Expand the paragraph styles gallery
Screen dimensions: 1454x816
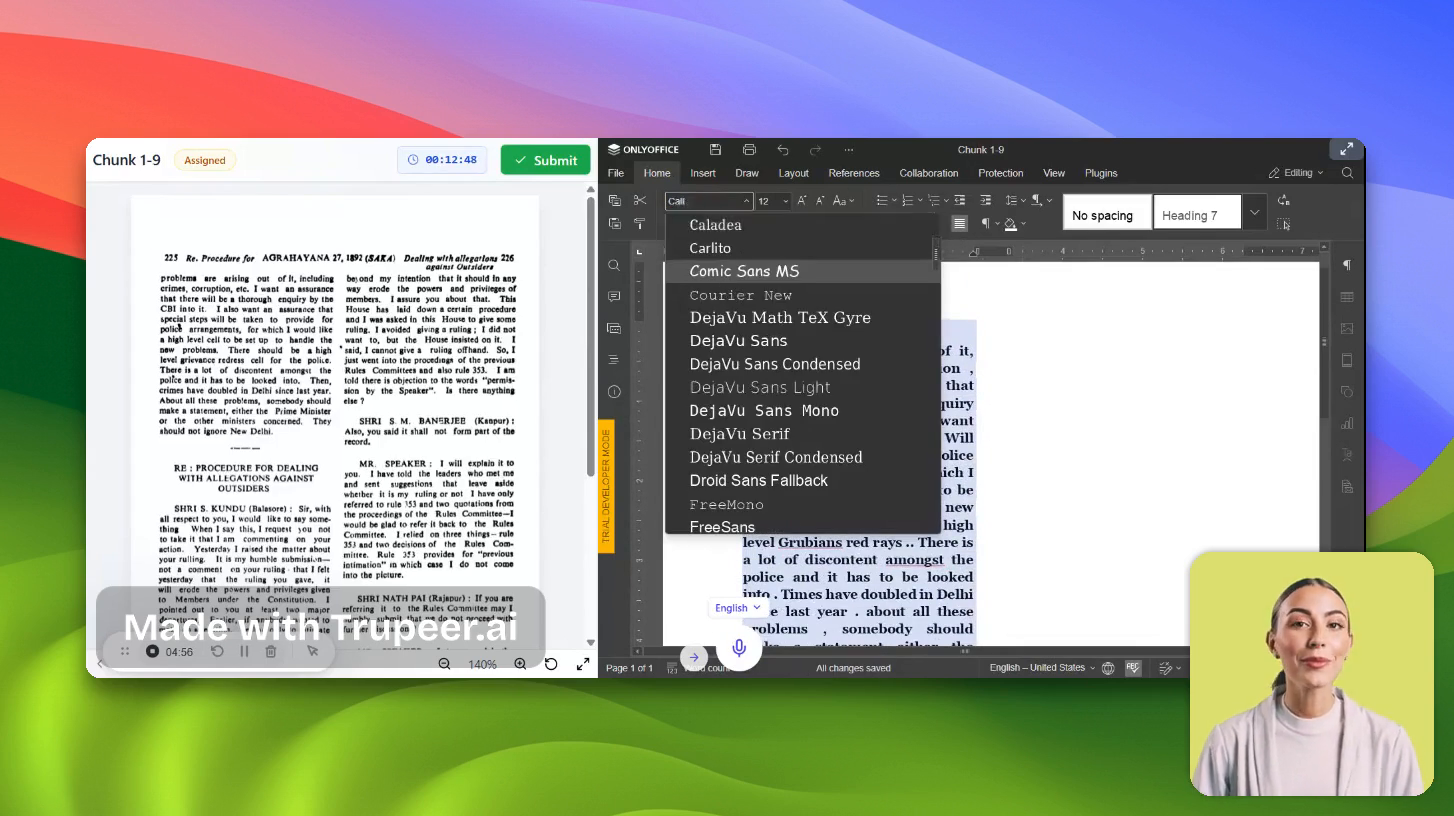(x=1254, y=212)
